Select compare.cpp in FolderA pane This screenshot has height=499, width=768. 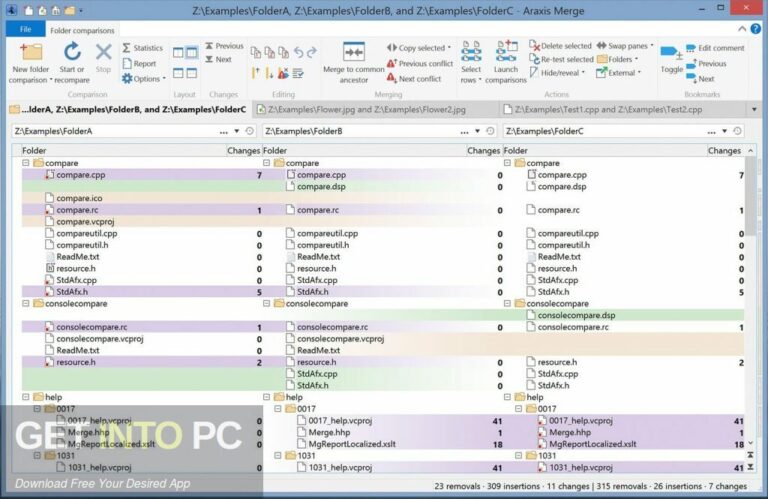click(x=80, y=175)
